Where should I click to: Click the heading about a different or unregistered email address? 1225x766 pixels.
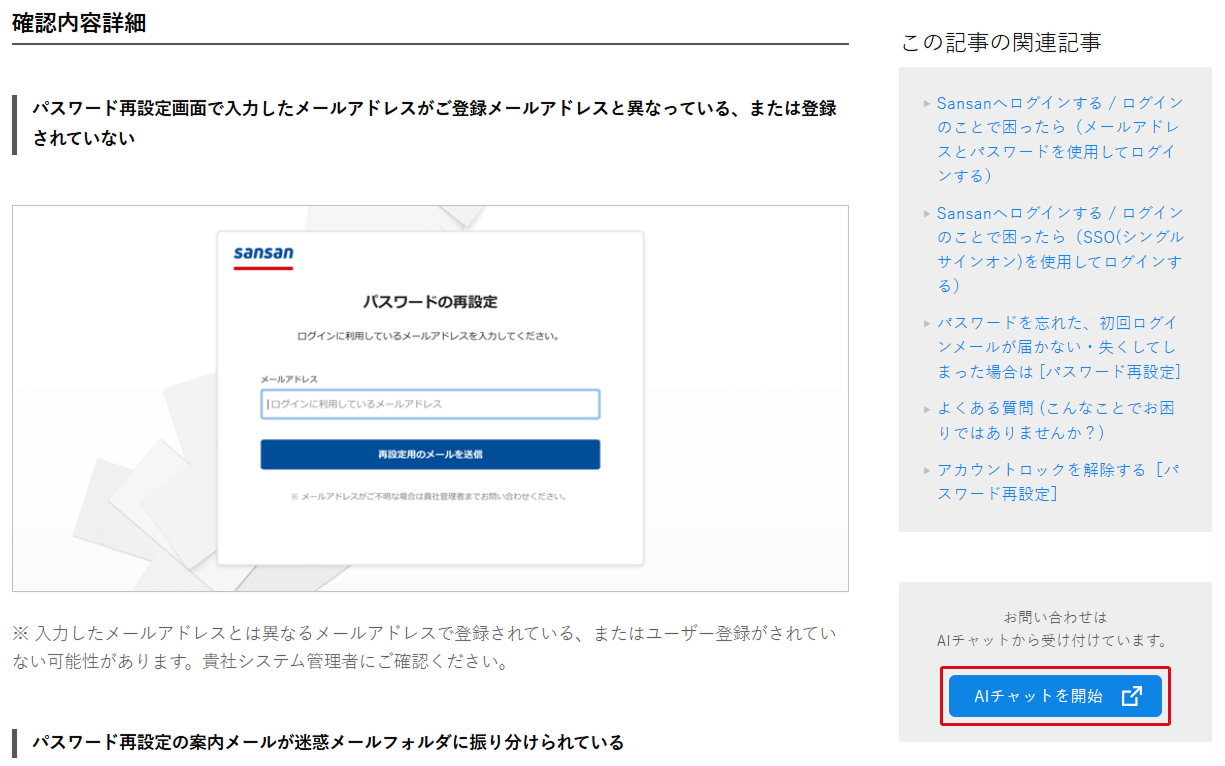pyautogui.click(x=434, y=123)
